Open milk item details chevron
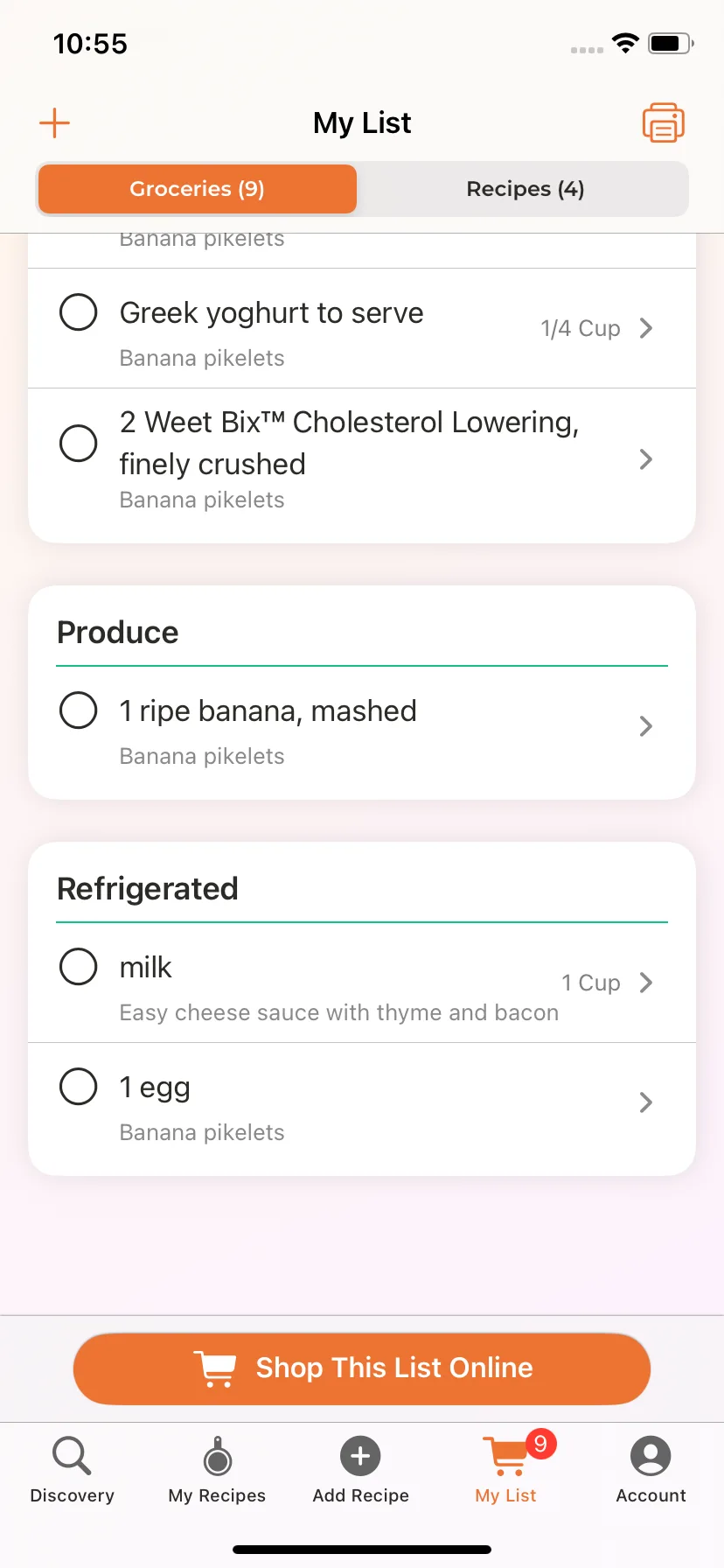 tap(646, 983)
